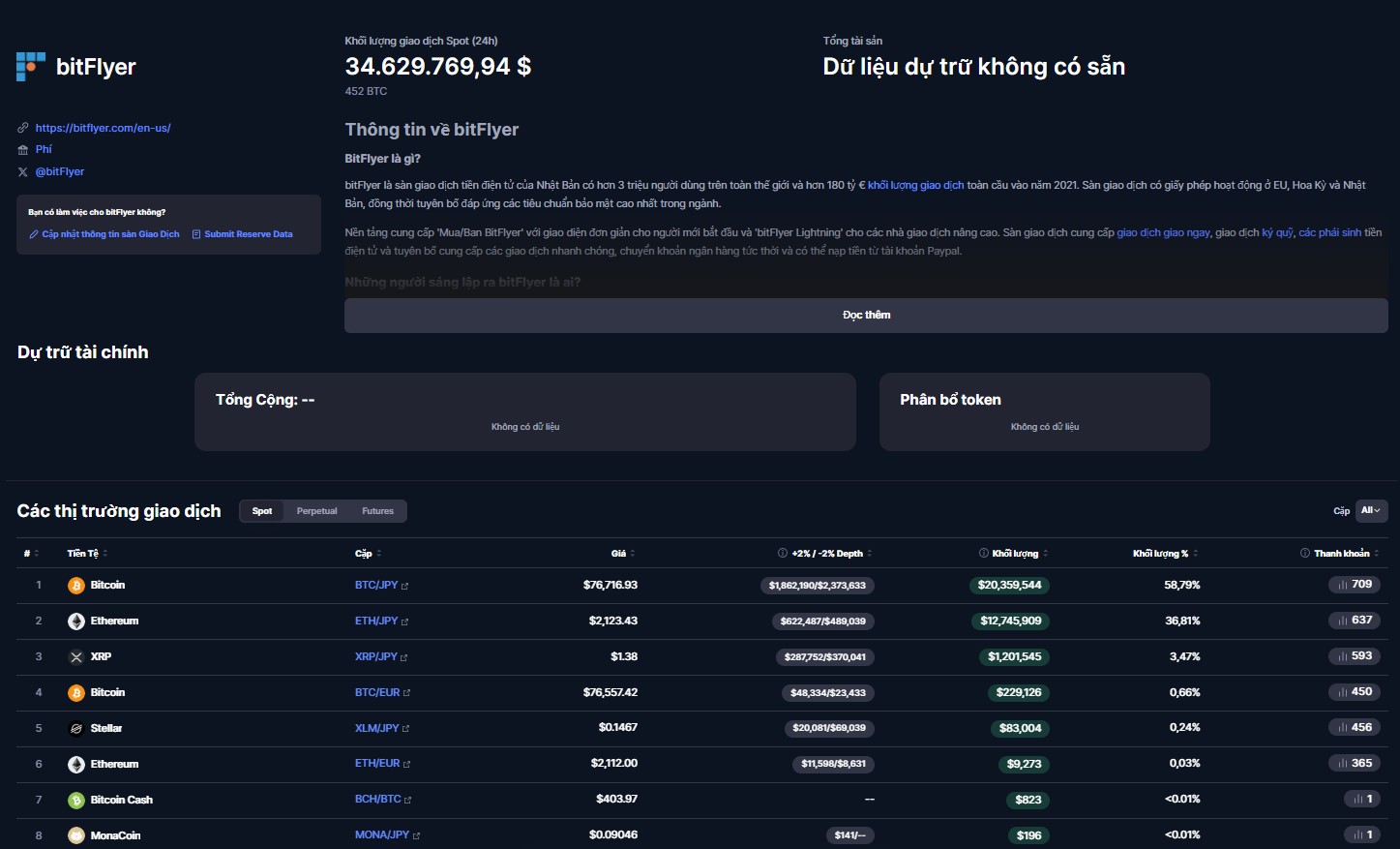The image size is (1400, 849).
Task: Open the MONA/JPY pair link
Action: [x=382, y=834]
